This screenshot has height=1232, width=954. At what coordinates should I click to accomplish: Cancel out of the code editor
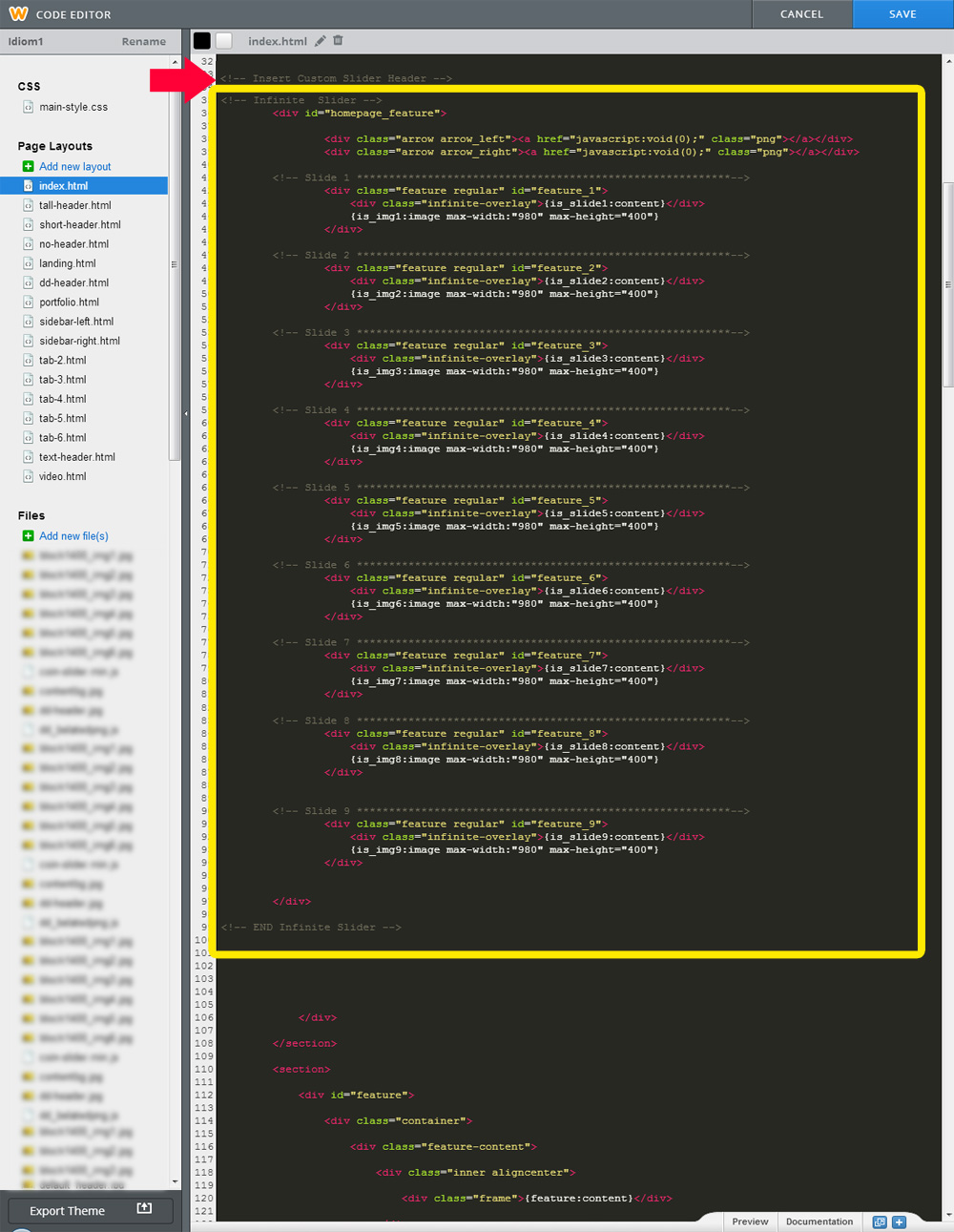(801, 14)
